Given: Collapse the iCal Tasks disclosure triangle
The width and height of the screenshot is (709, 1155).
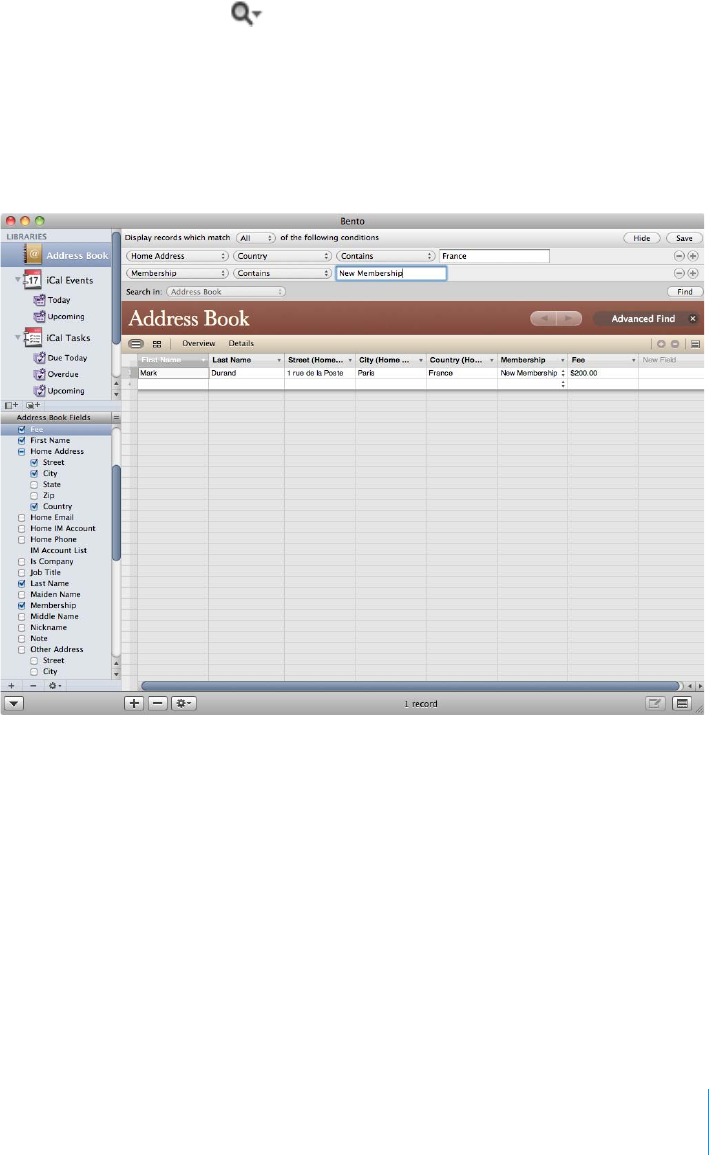Looking at the screenshot, I should point(18,337).
